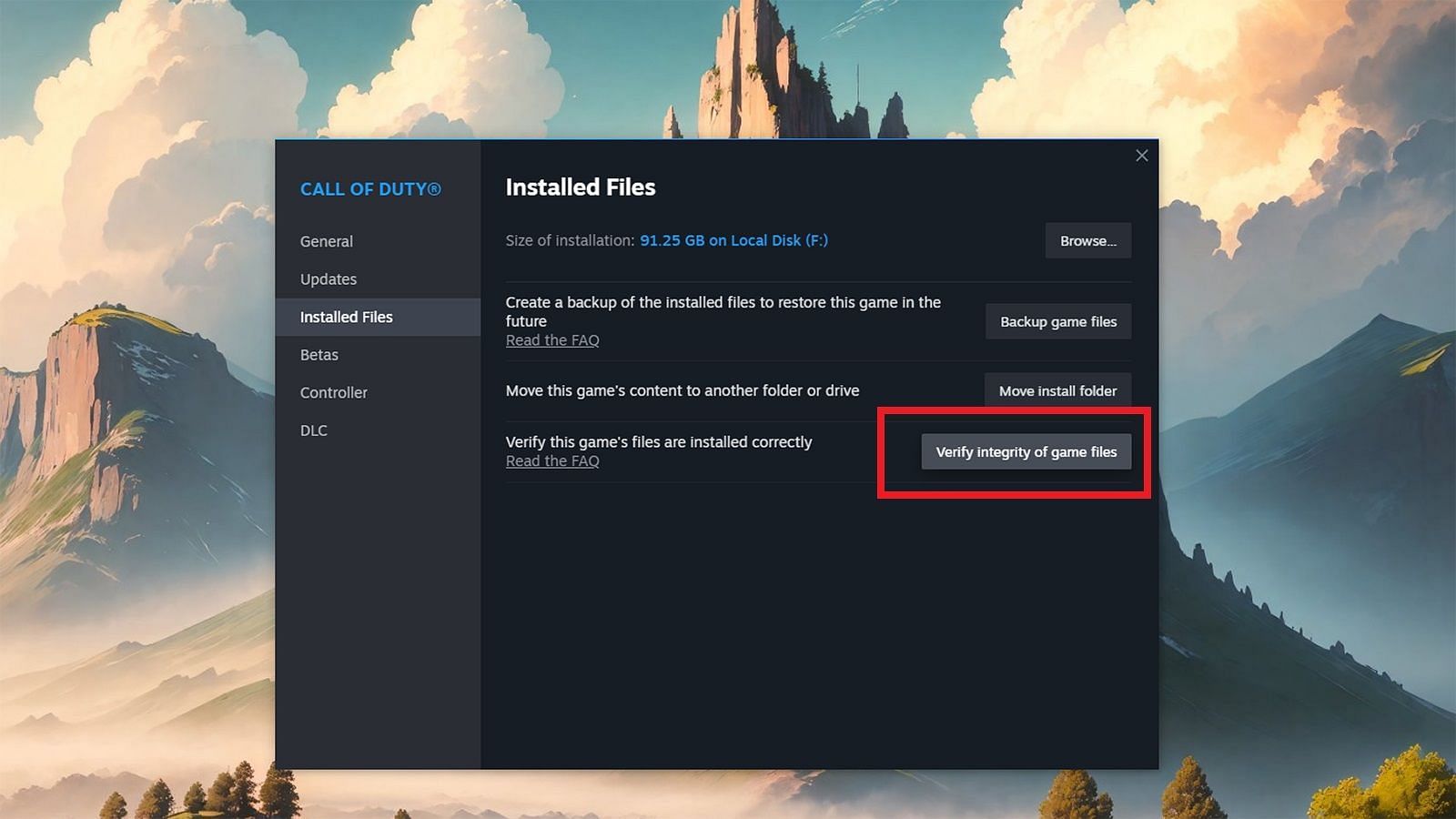Go to the Betas tab
The image size is (1456, 819).
(378, 355)
